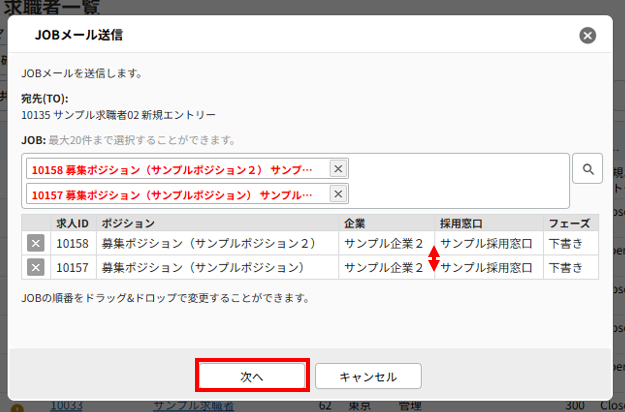Click the 求人ID column header
The image size is (625, 412).
(x=73, y=222)
